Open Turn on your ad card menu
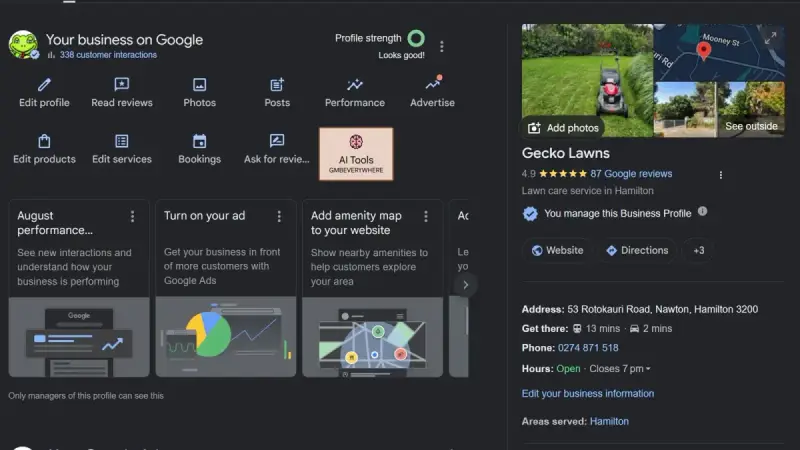Image resolution: width=800 pixels, height=450 pixels. 279,216
